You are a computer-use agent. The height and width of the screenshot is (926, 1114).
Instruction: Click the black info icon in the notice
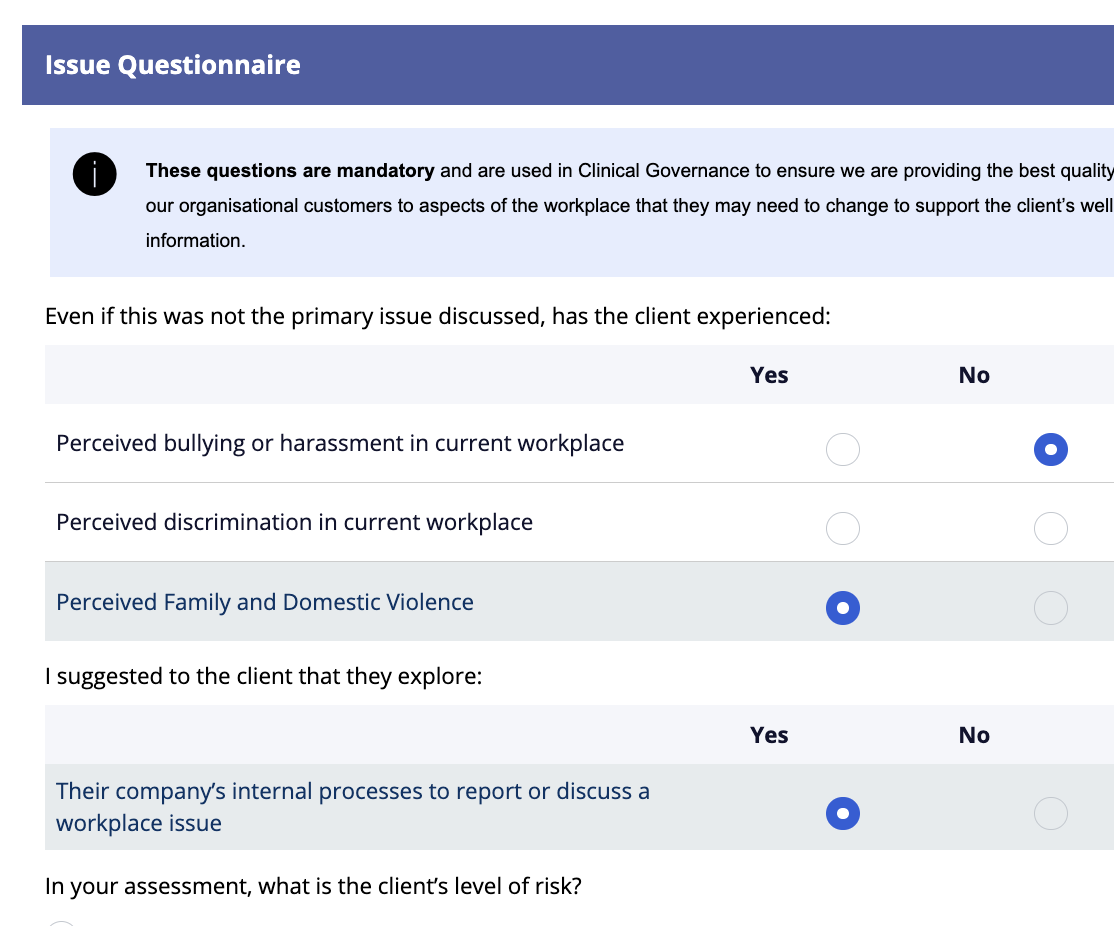click(94, 175)
